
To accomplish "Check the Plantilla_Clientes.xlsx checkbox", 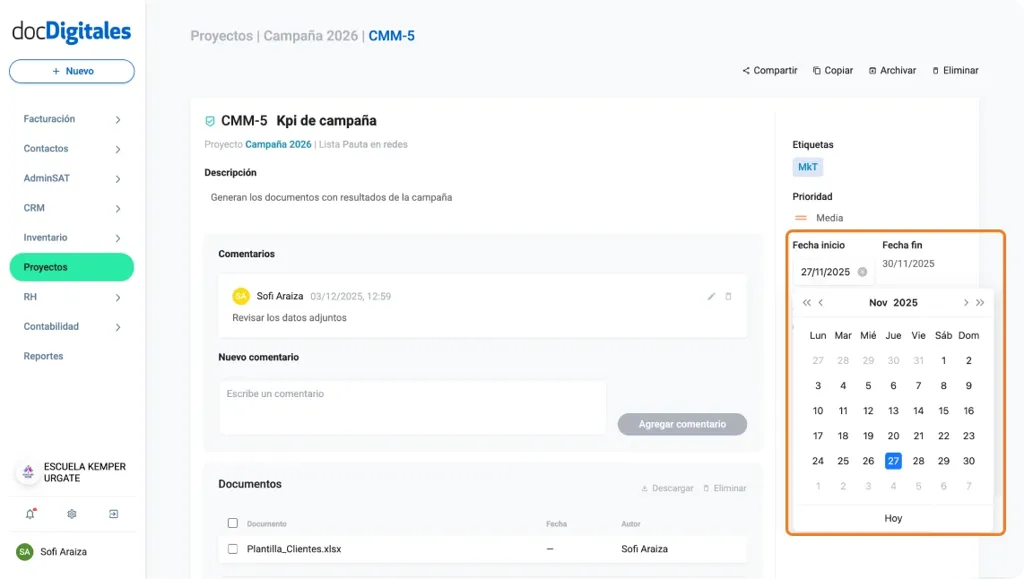I will click(231, 548).
